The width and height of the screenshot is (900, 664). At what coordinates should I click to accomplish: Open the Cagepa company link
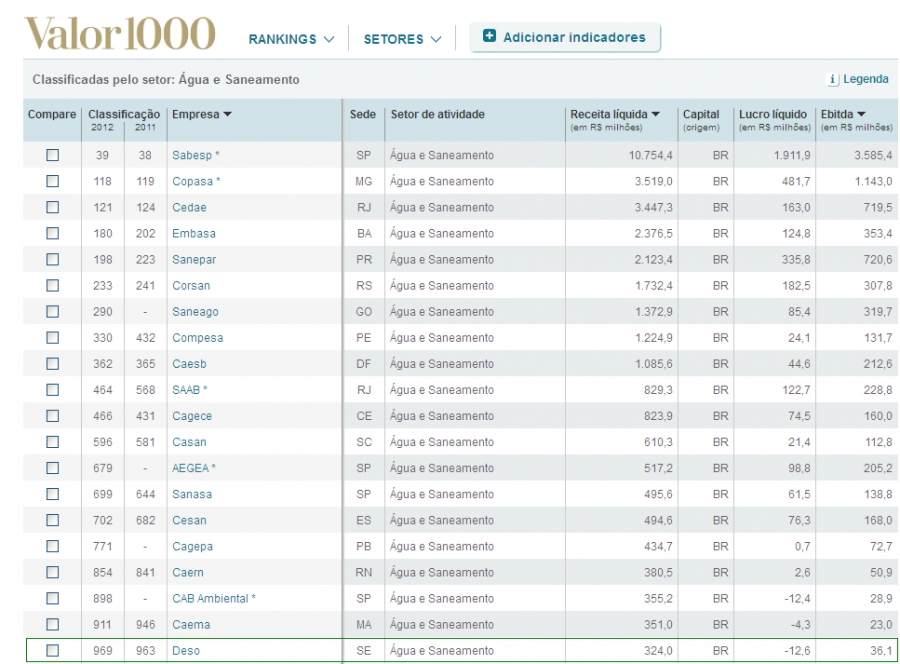[192, 546]
